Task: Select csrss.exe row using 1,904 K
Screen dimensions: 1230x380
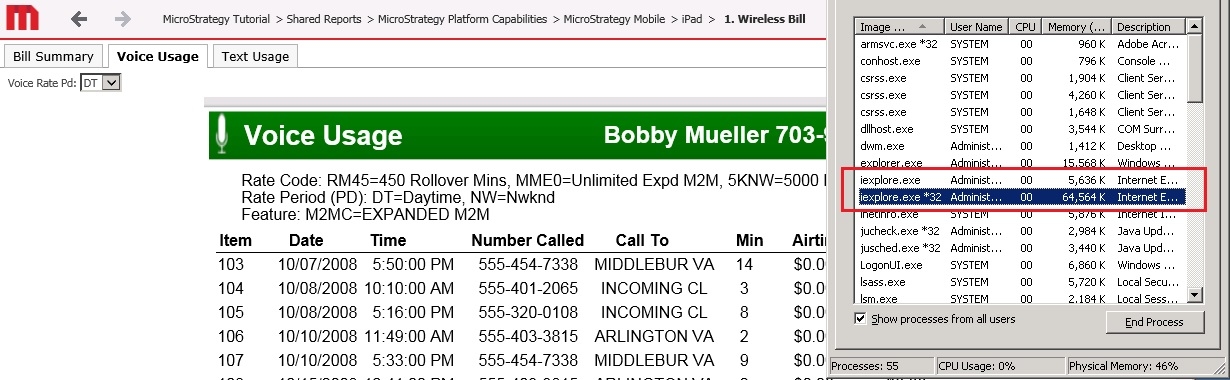Action: (x=1022, y=78)
